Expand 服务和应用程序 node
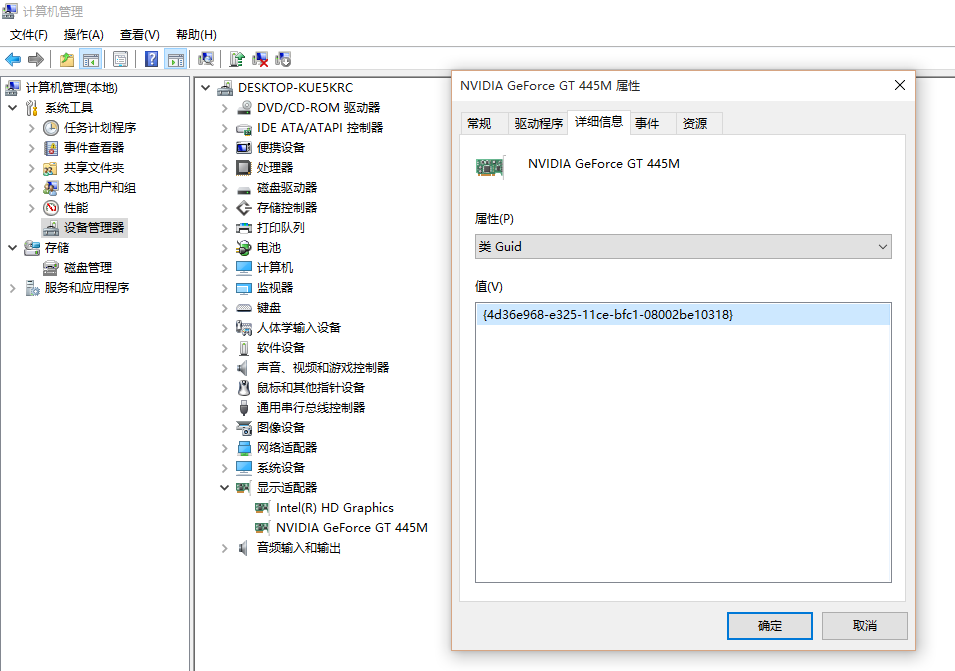 [13, 288]
